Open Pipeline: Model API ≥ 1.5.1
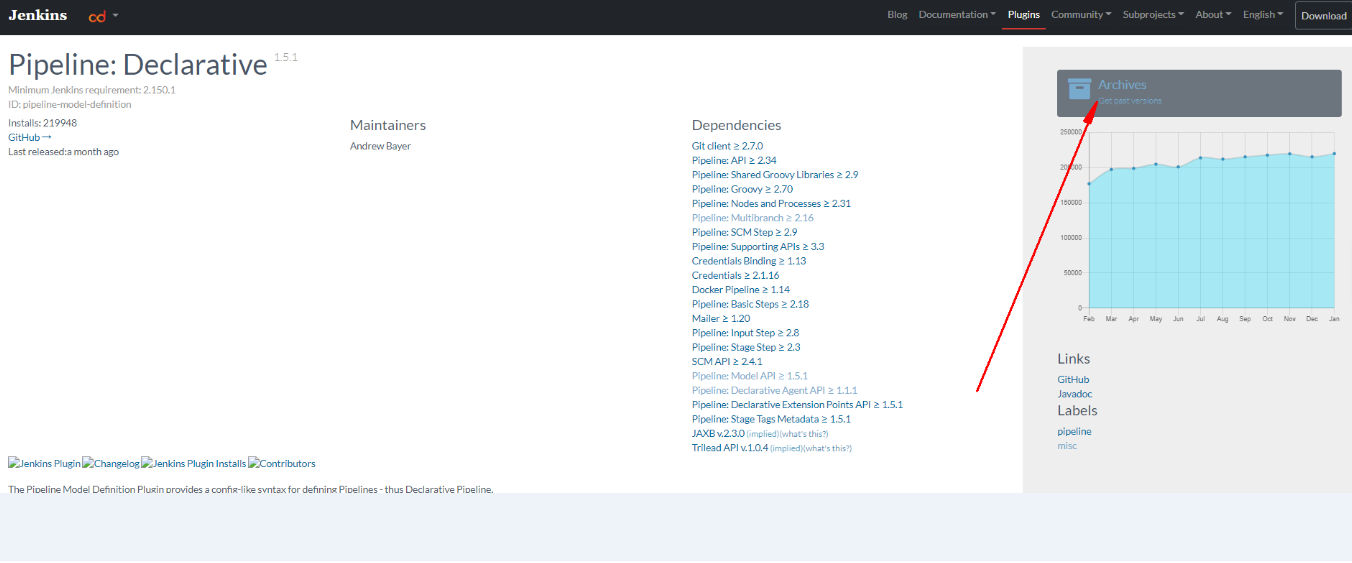 click(750, 376)
